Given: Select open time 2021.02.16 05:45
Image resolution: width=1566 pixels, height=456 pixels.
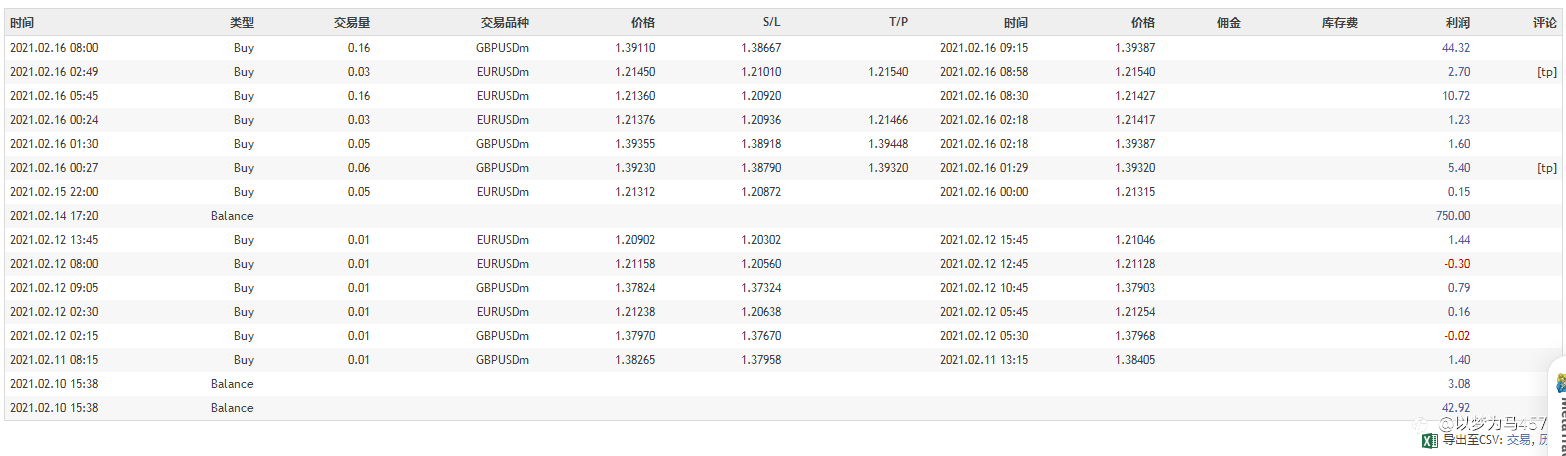Looking at the screenshot, I should 54,96.
